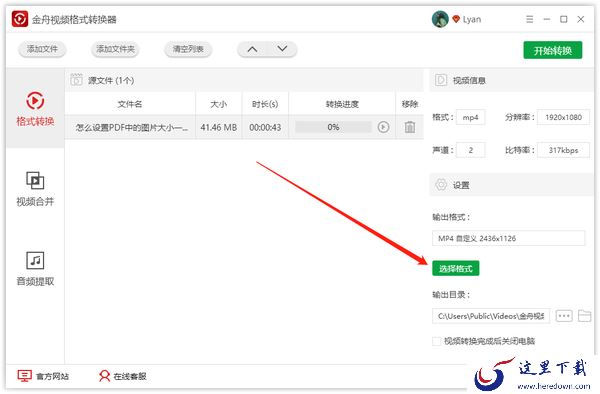
Task: Click the 金舟视频格式转换器 app logo
Action: [20, 19]
